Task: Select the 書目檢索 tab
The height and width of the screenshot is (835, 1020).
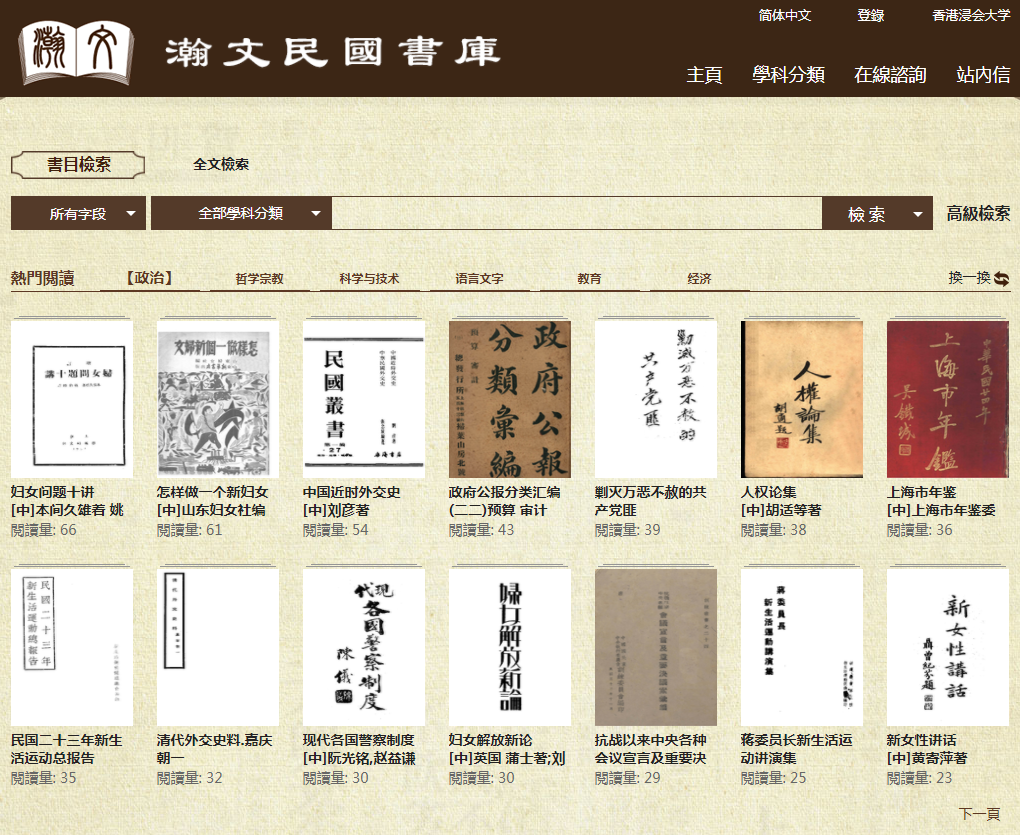Action: click(x=78, y=165)
